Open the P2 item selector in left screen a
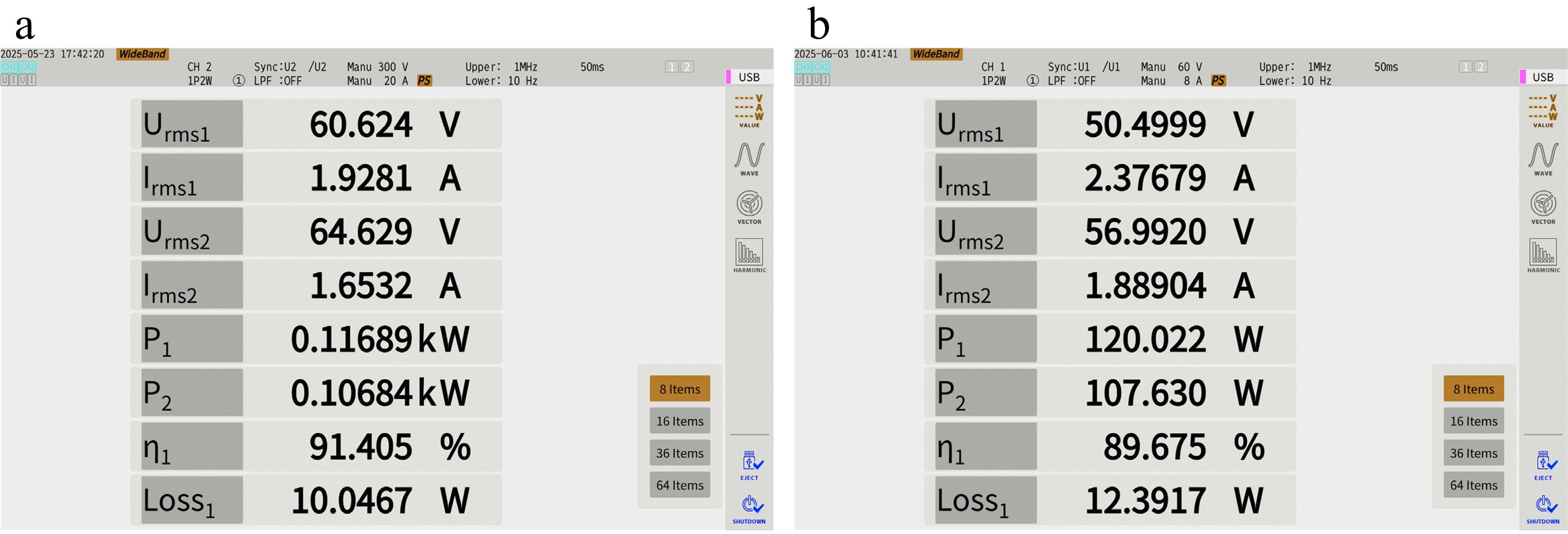Screen dimensions: 1568x534 pos(192,392)
